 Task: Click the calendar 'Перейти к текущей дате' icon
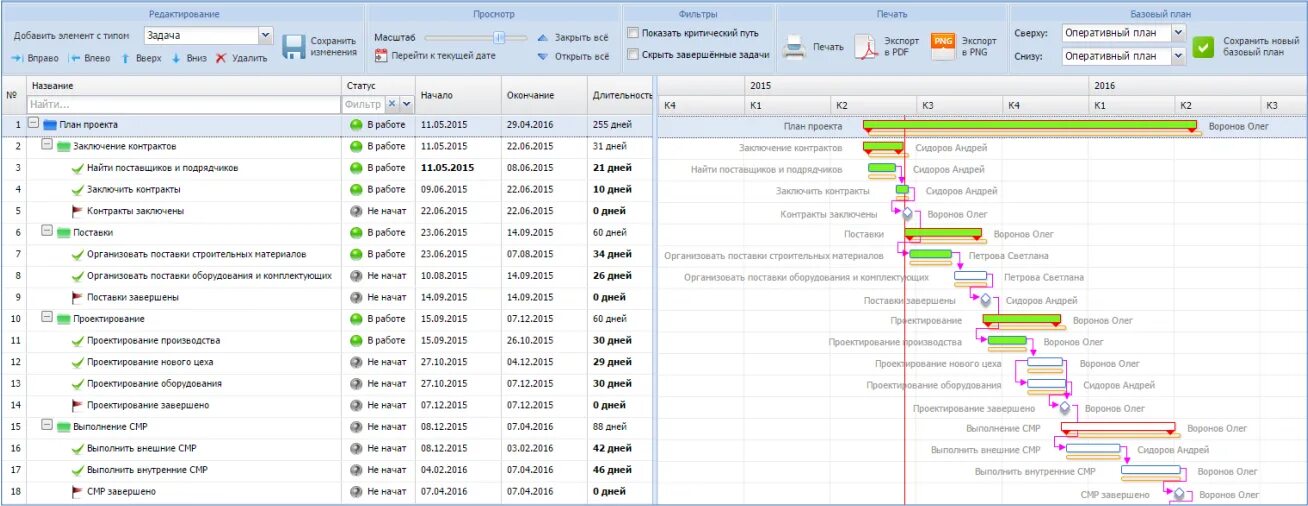pyautogui.click(x=380, y=56)
